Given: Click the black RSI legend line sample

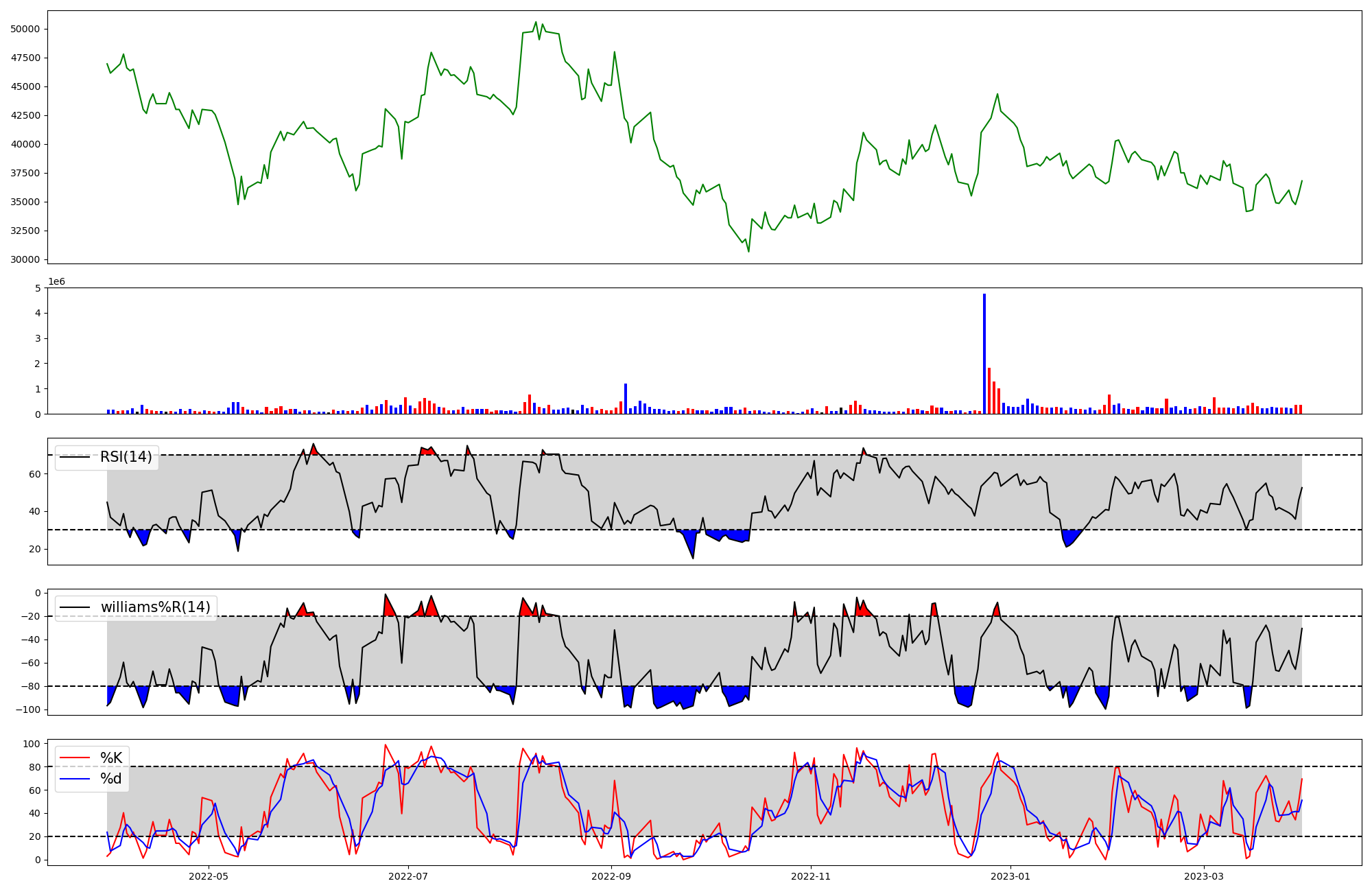Looking at the screenshot, I should click(x=75, y=457).
